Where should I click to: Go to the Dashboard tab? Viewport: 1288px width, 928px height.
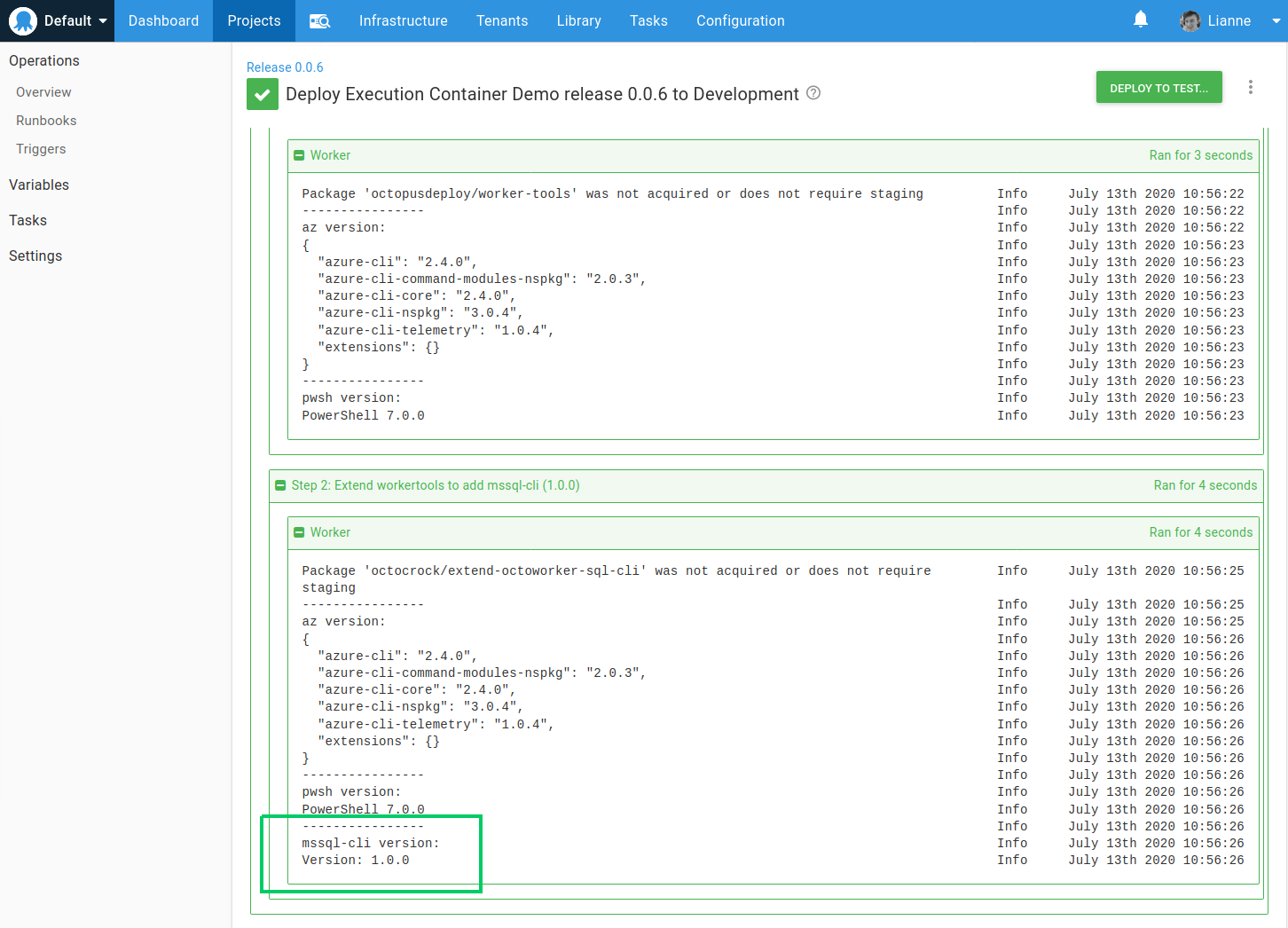click(x=163, y=21)
